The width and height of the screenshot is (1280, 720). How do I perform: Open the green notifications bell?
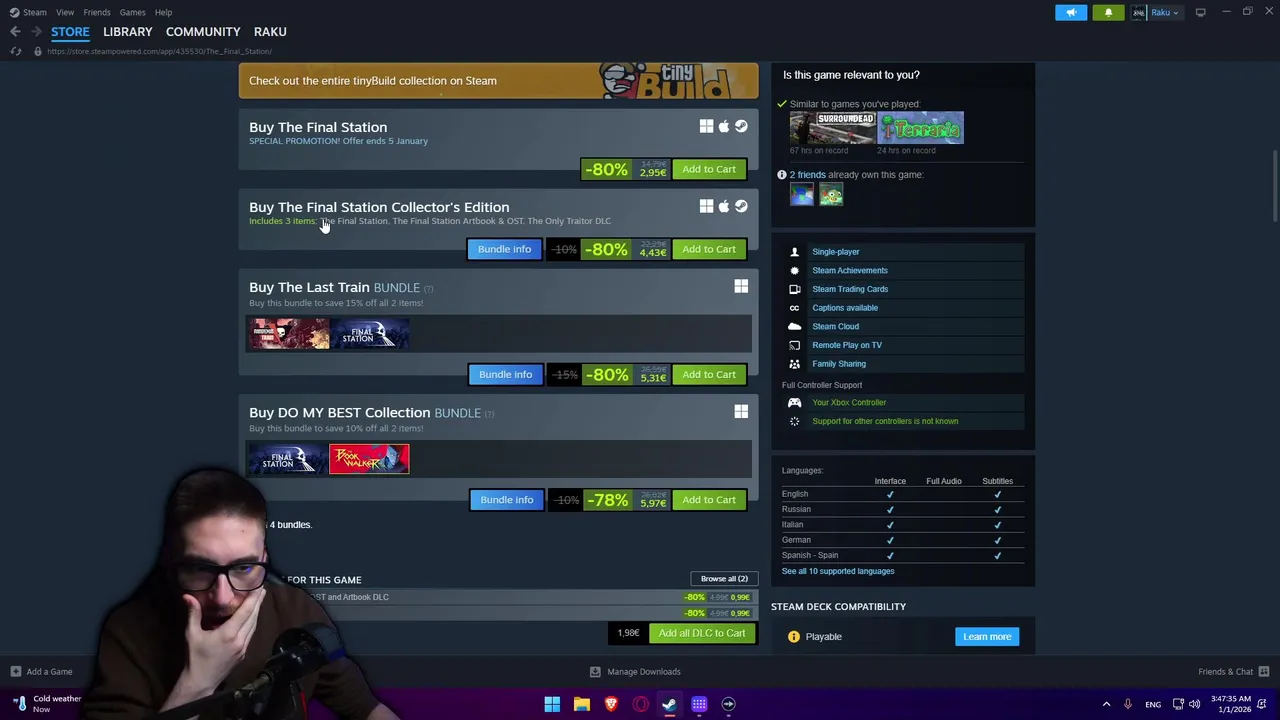point(1108,12)
